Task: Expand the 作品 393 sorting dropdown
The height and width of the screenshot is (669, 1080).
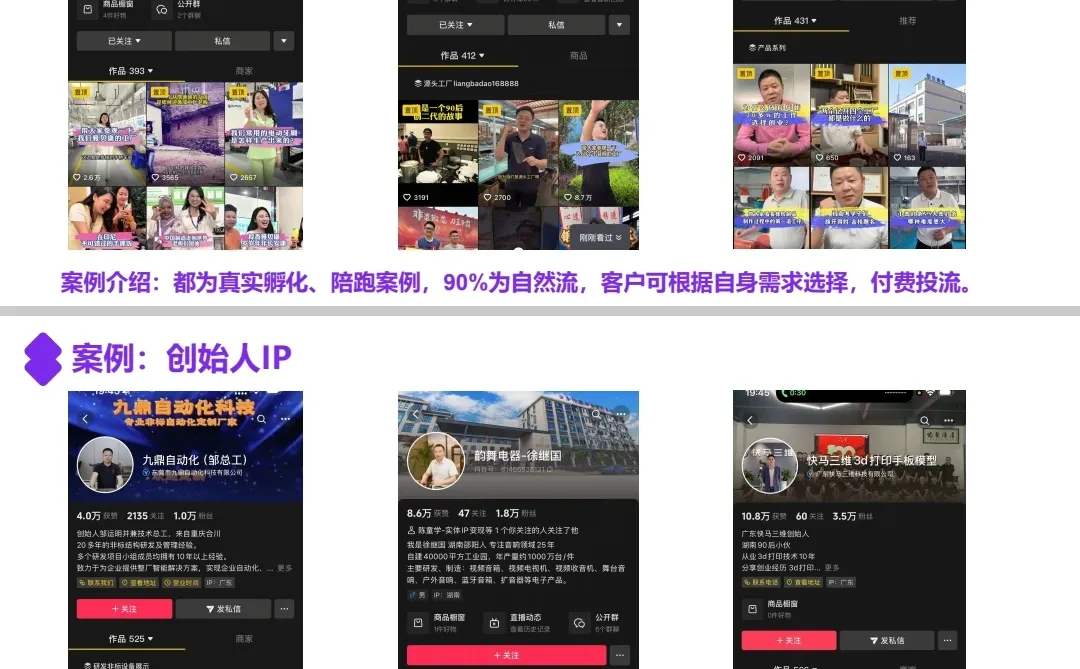Action: tap(130, 69)
